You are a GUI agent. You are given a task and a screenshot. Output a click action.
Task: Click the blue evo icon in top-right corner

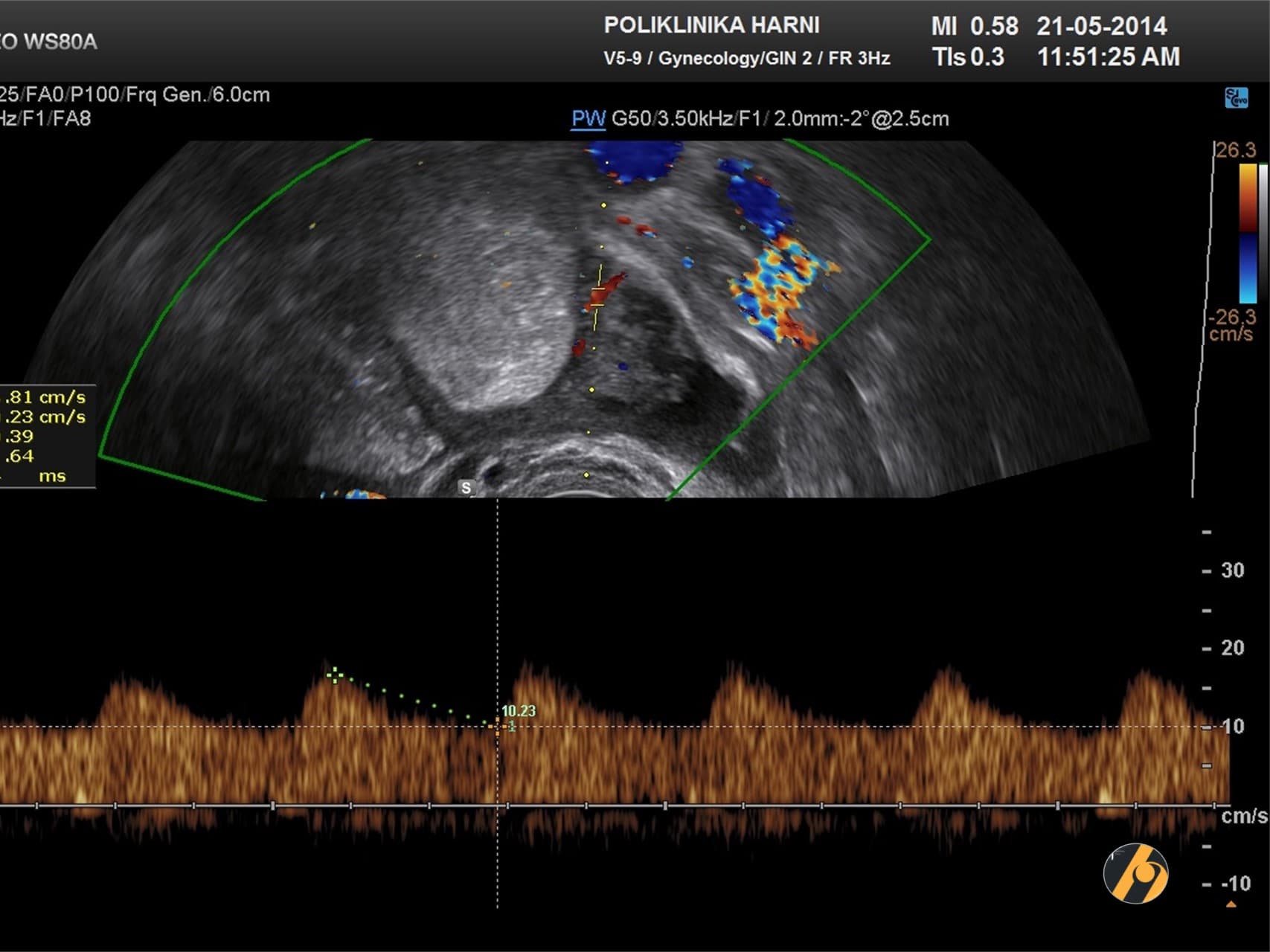click(x=1236, y=98)
